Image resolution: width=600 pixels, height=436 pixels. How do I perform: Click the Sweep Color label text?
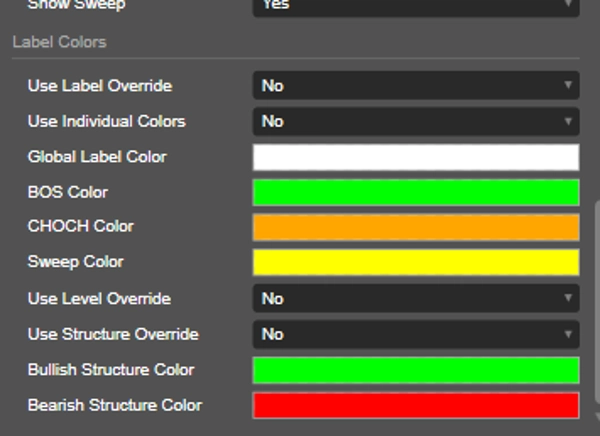point(76,262)
